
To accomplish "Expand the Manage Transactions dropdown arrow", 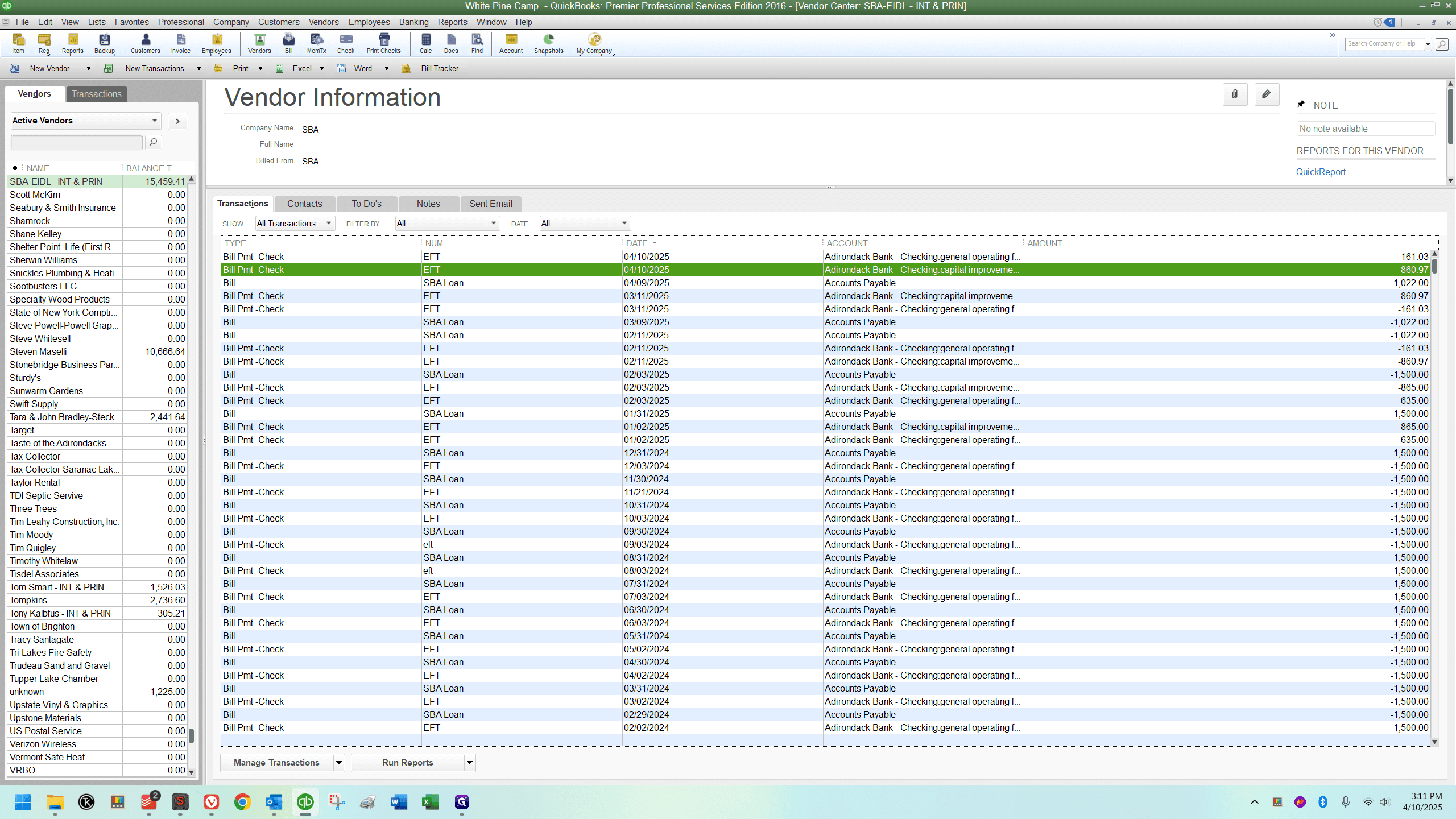I will pos(339,763).
